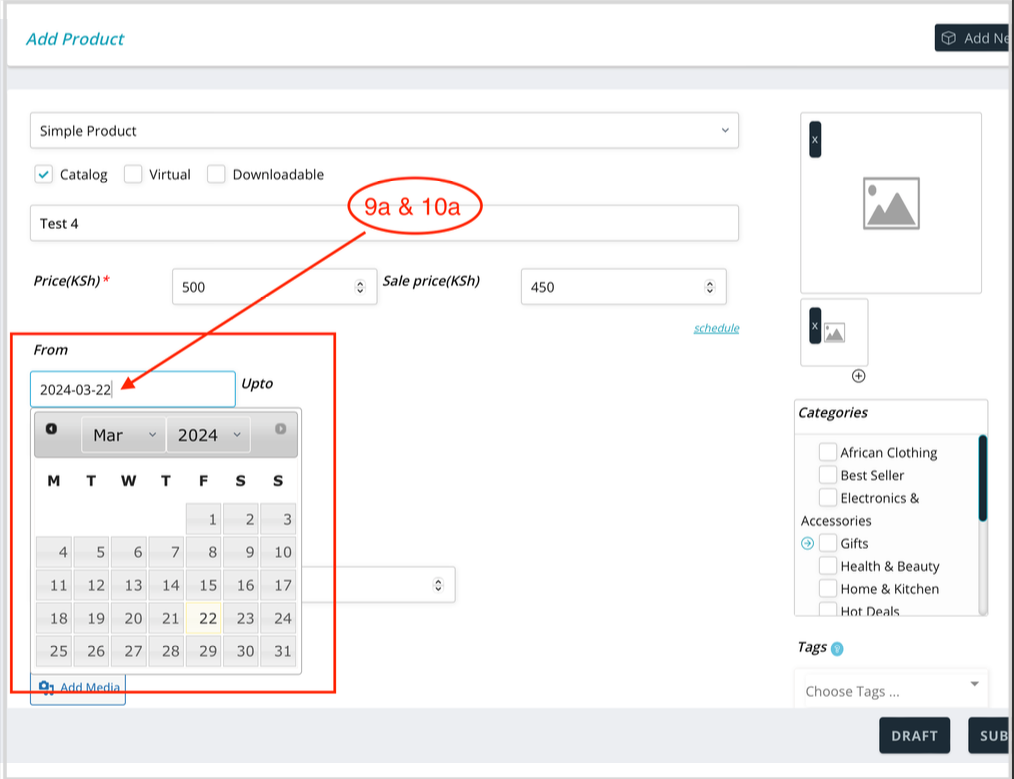Enable the Virtual checkbox
1014x779 pixels.
point(133,174)
